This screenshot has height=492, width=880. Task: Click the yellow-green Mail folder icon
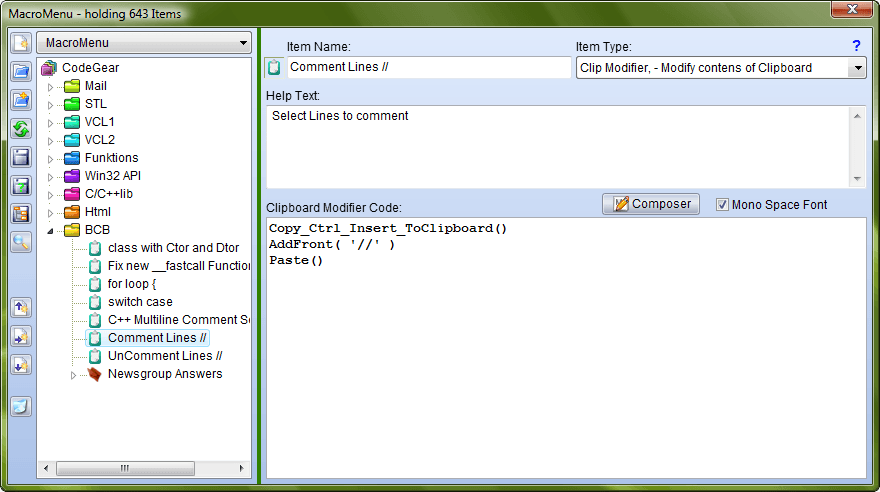pos(72,86)
